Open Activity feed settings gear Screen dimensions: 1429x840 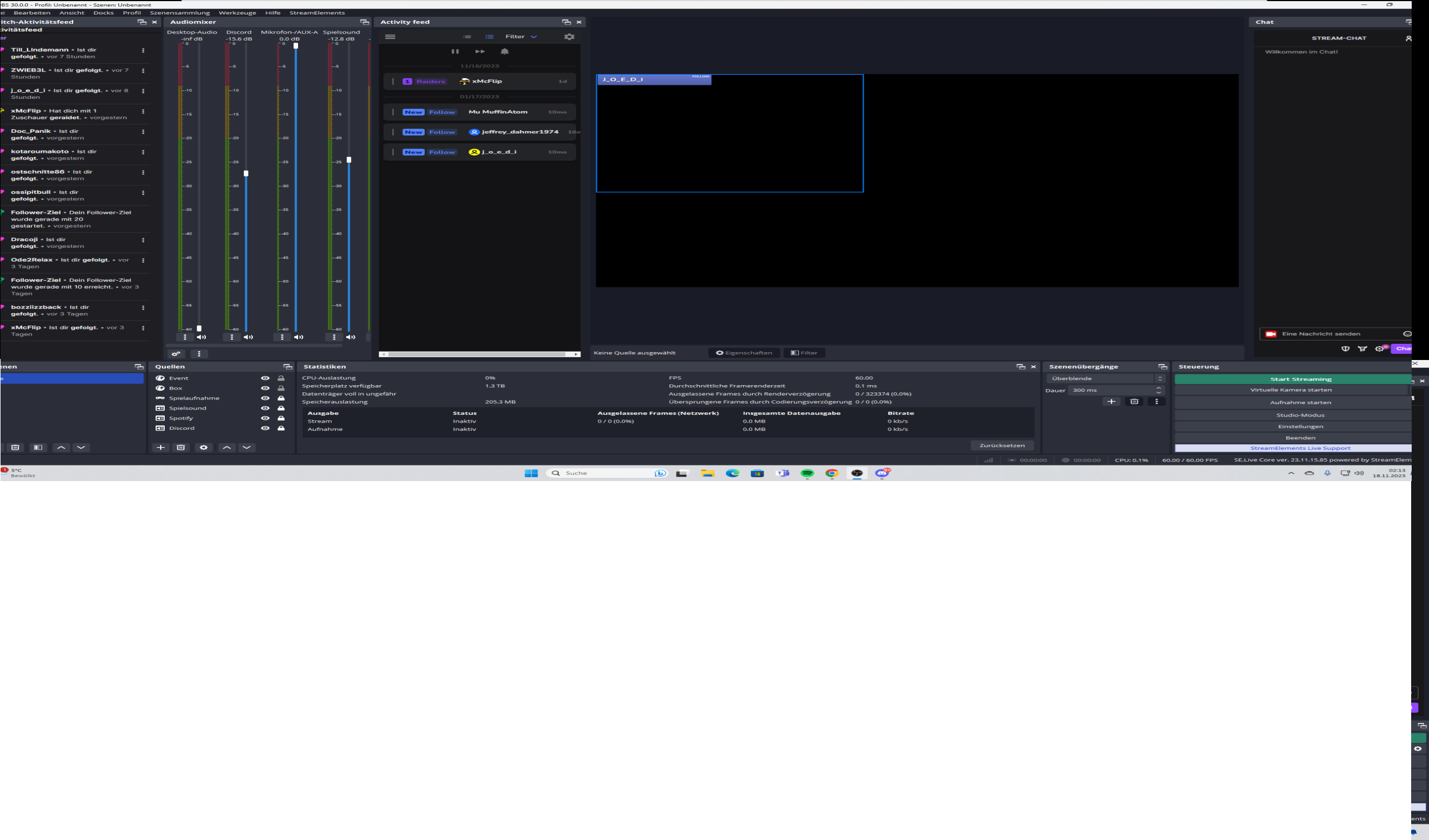[x=569, y=37]
